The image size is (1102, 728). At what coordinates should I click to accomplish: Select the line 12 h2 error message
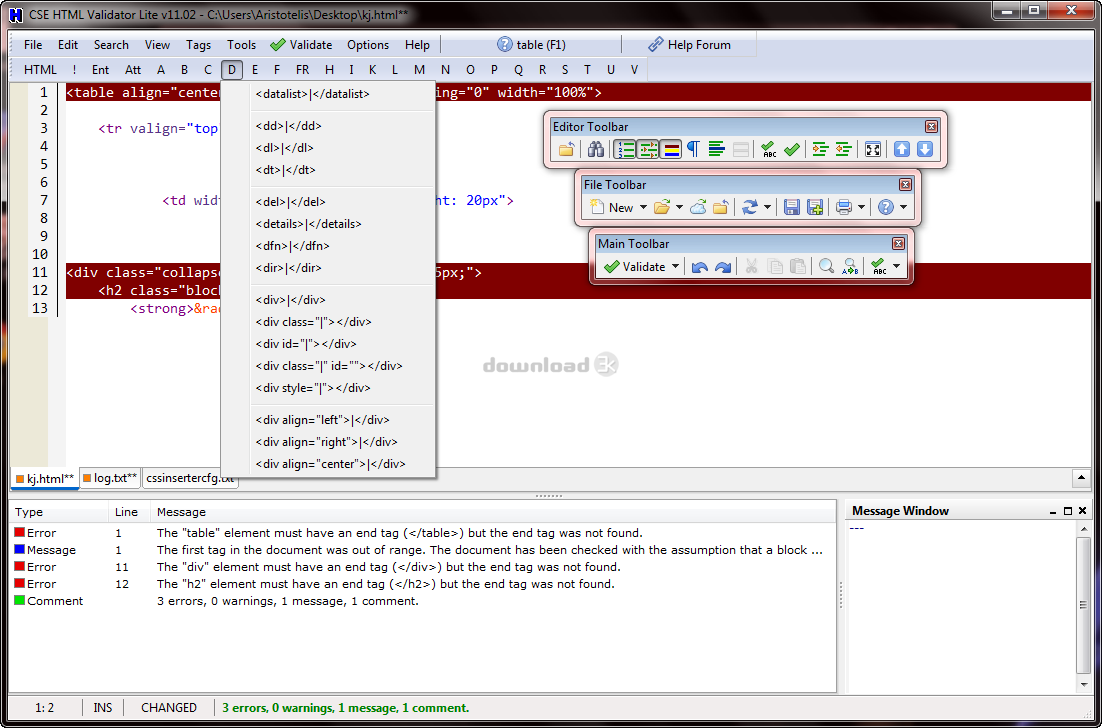[385, 584]
